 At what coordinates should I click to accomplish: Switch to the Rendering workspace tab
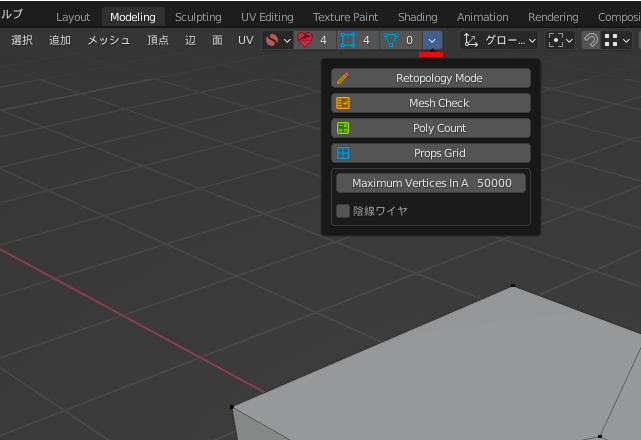click(x=553, y=17)
